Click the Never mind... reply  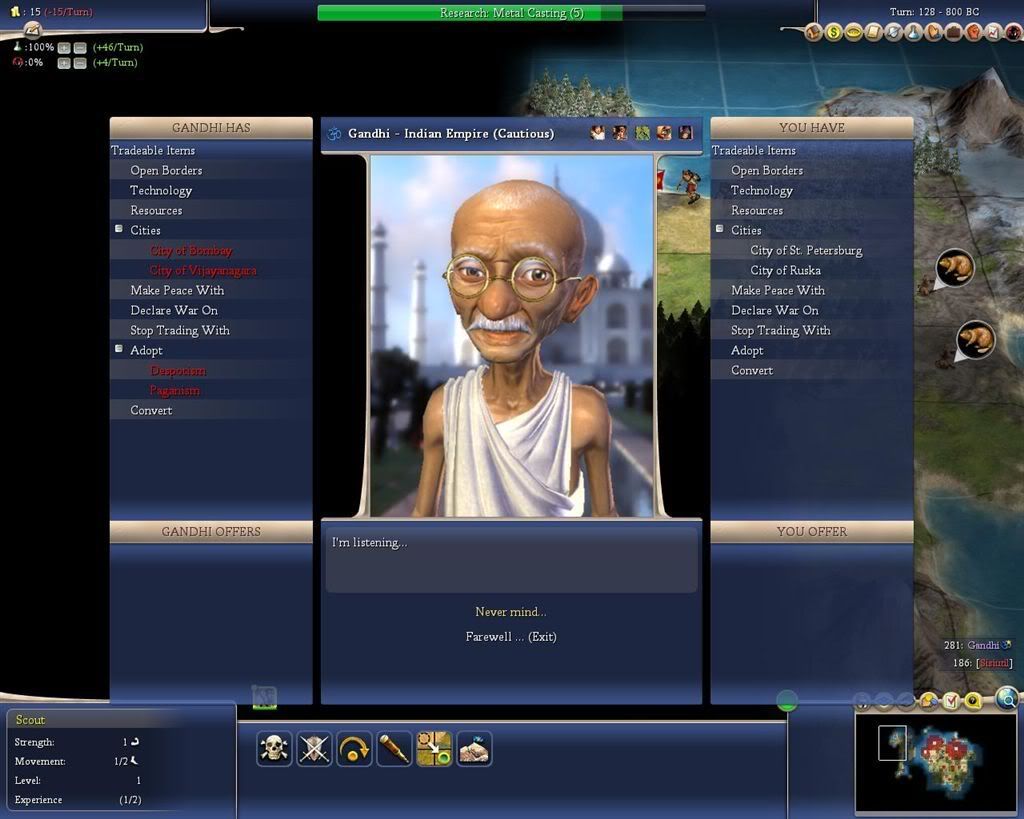tap(511, 612)
